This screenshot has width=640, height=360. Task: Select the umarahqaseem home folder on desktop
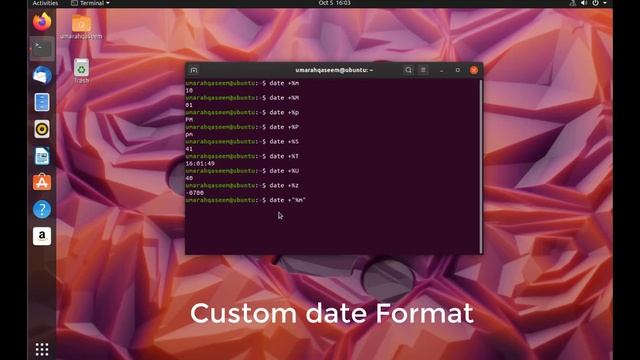click(81, 27)
